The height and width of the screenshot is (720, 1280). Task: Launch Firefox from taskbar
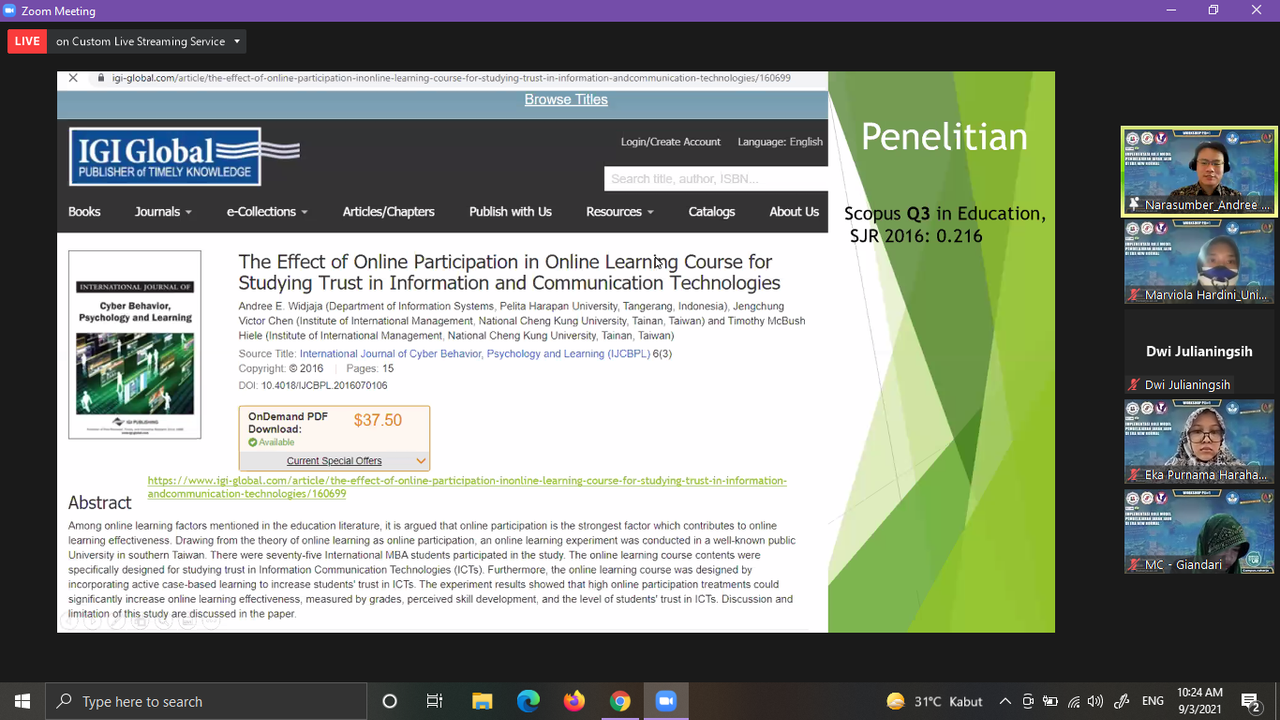[x=574, y=701]
